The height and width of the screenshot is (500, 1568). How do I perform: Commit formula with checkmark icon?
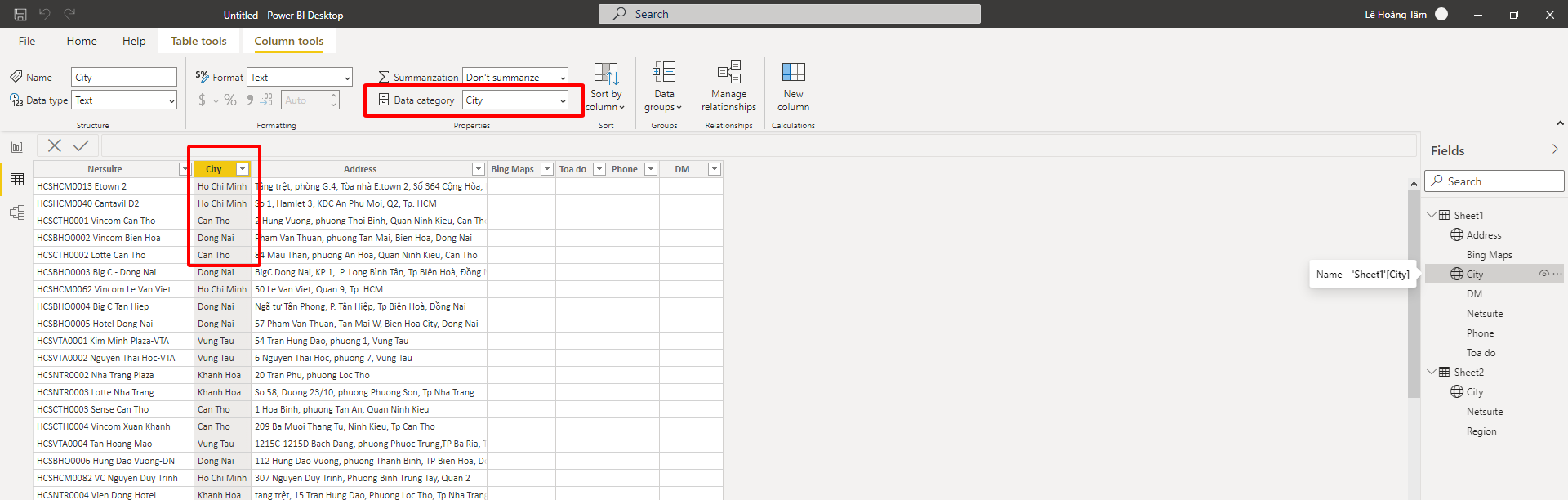81,145
